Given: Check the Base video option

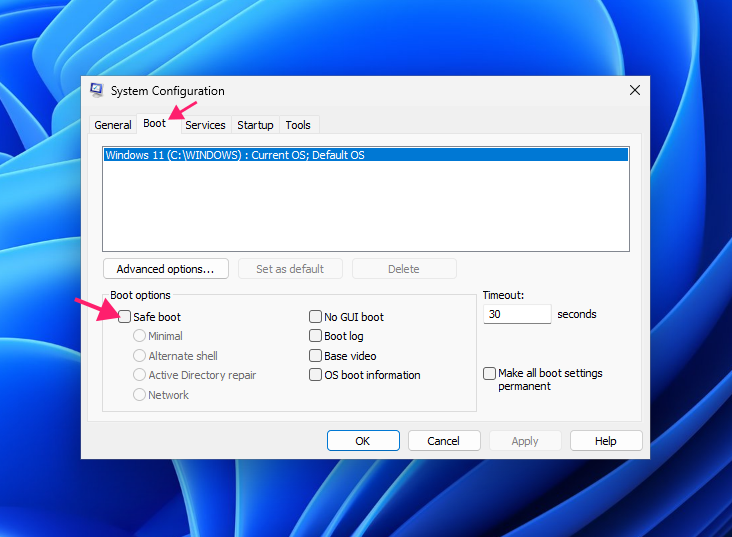Looking at the screenshot, I should (x=316, y=355).
